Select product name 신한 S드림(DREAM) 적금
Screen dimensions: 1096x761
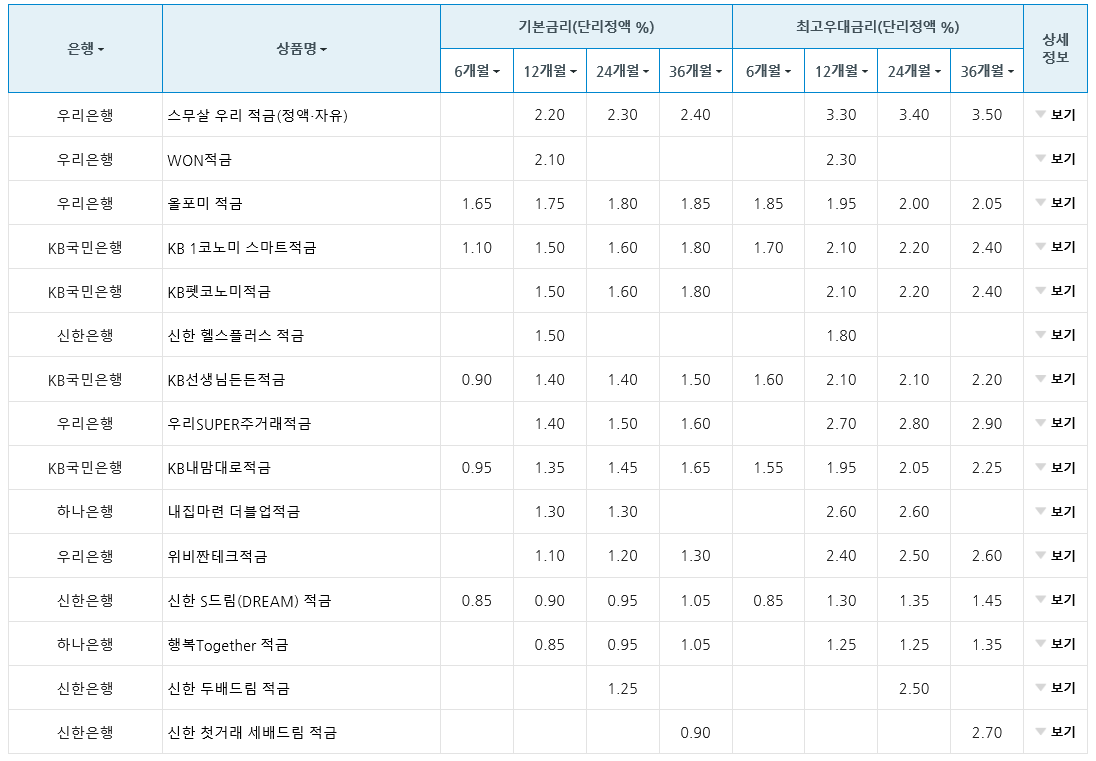click(x=250, y=600)
